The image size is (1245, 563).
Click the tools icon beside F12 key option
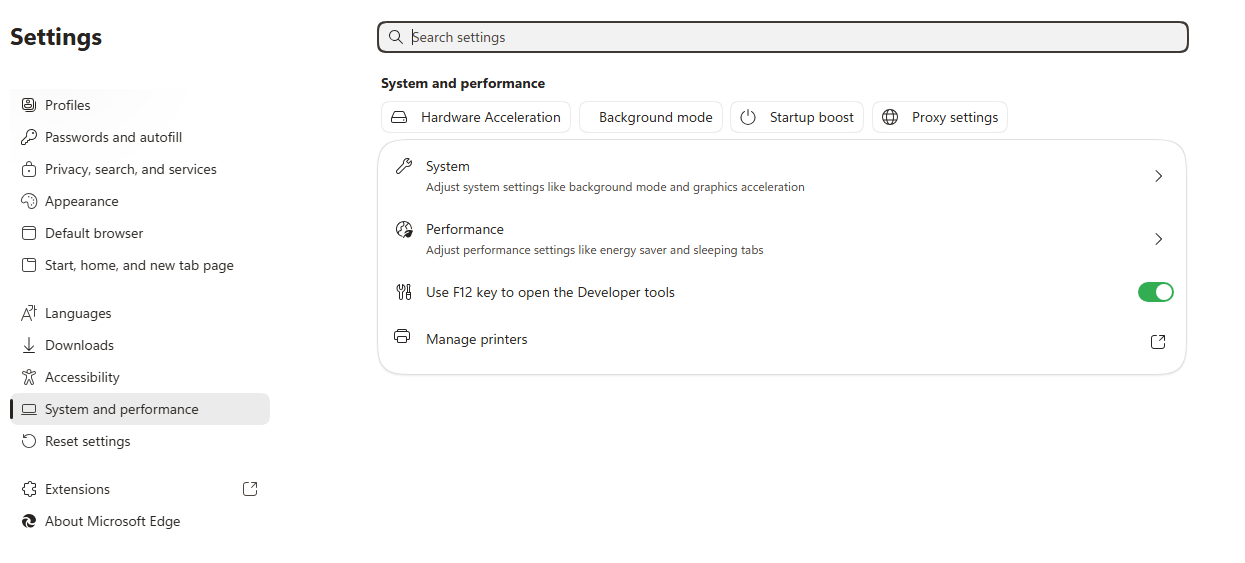click(404, 292)
